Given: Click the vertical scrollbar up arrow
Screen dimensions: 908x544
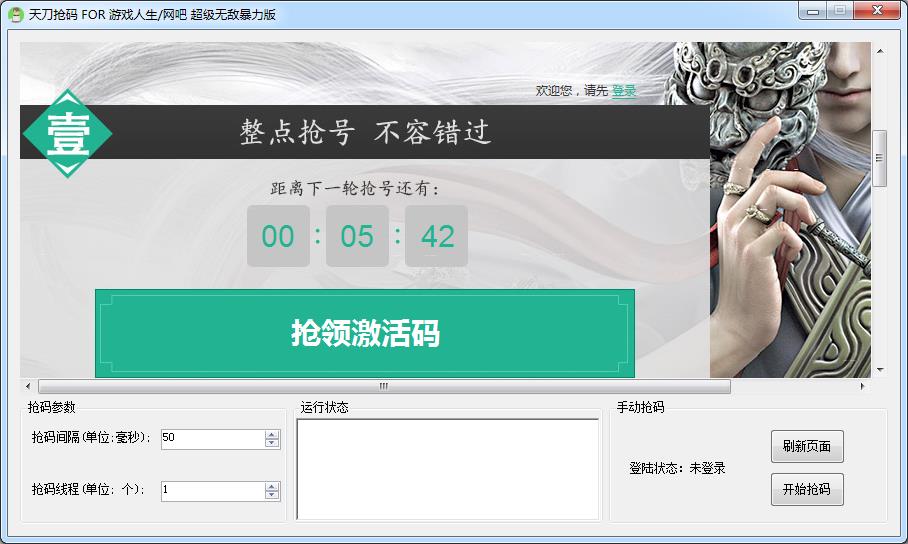Looking at the screenshot, I should click(x=880, y=50).
